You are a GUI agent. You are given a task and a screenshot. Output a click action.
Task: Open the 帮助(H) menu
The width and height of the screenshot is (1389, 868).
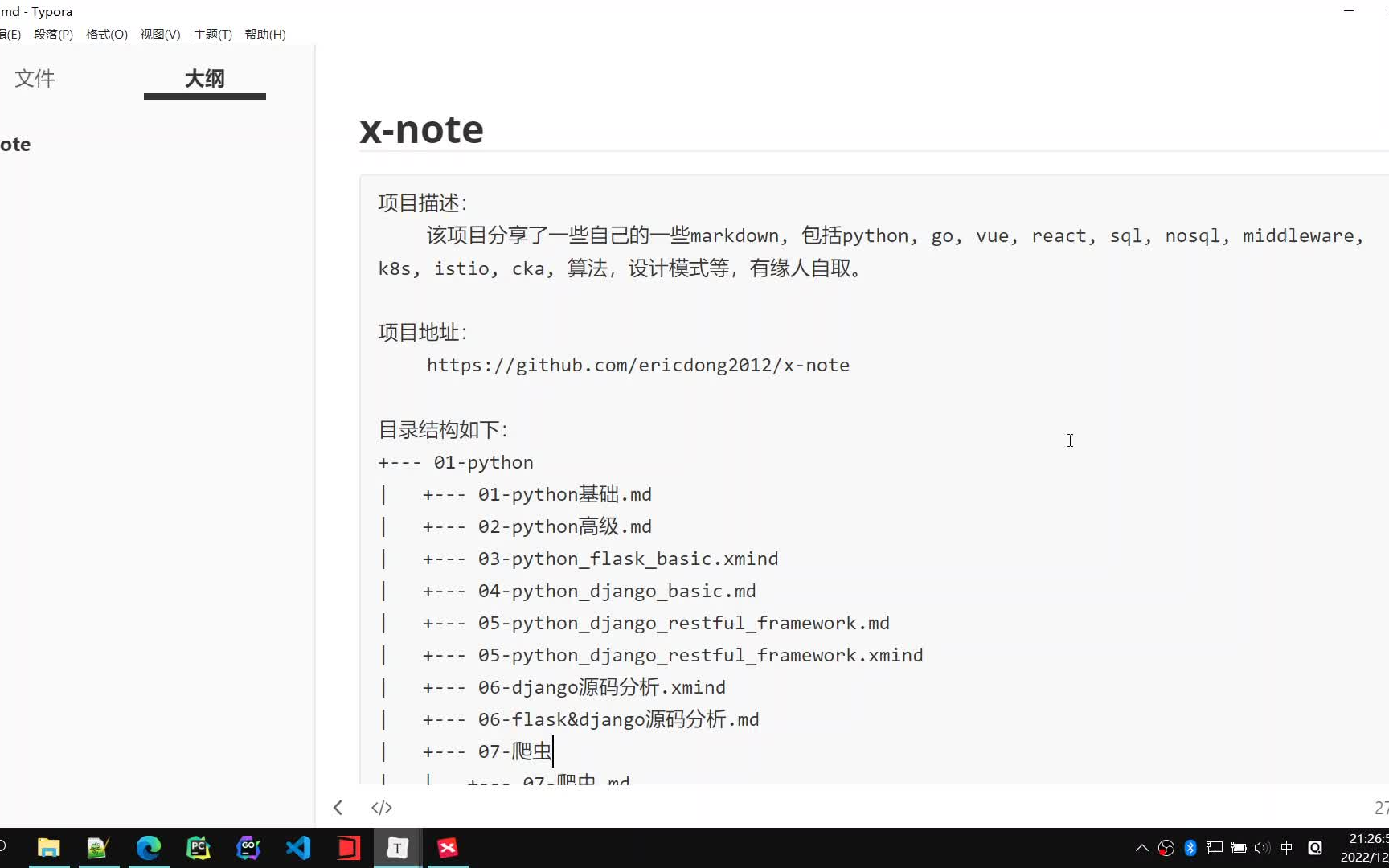coord(265,34)
